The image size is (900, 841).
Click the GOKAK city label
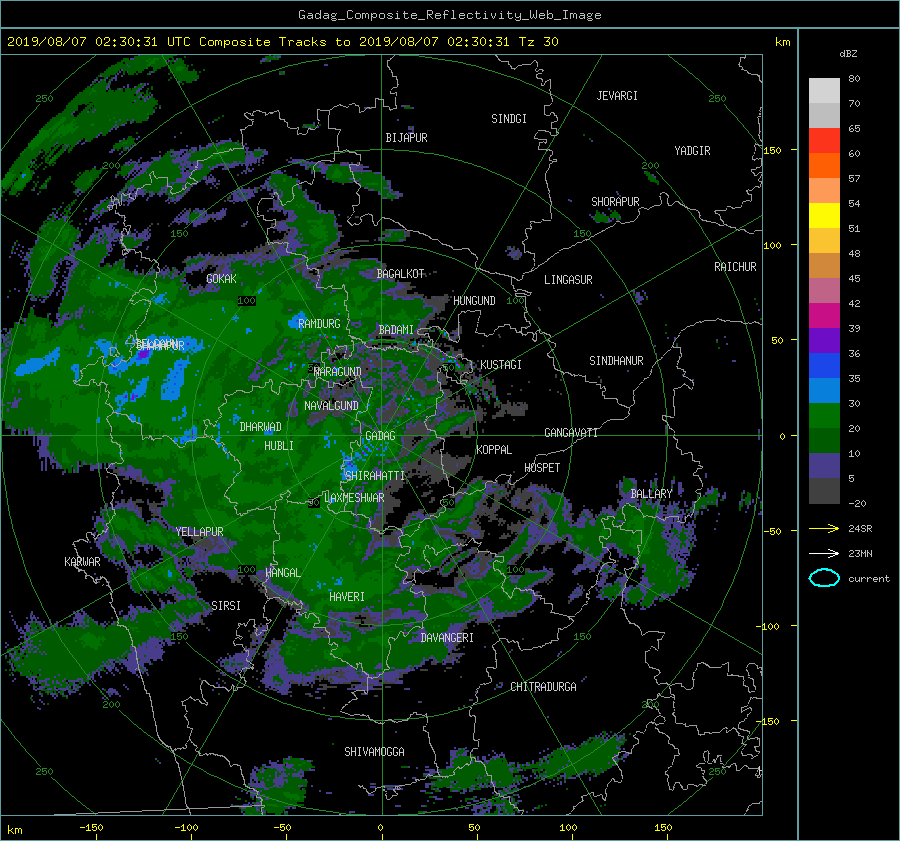click(221, 279)
